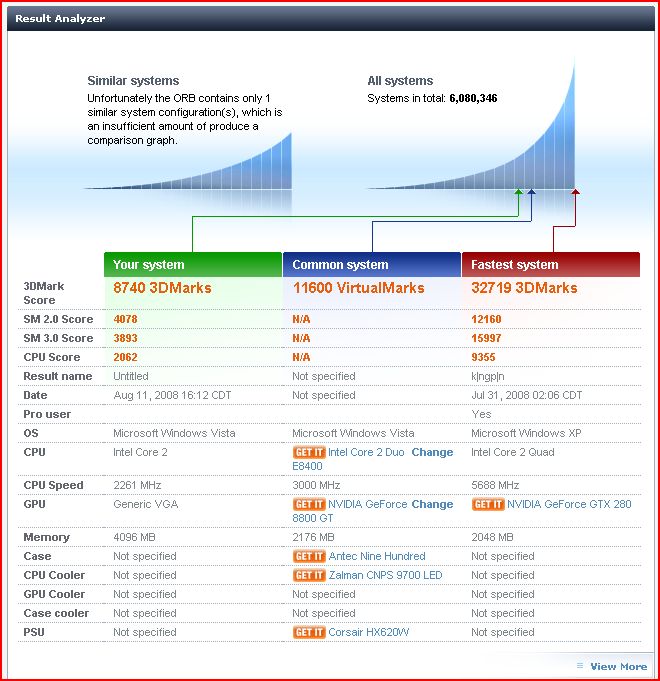Click the list icon beside View More
This screenshot has height=681, width=660.
pos(580,666)
